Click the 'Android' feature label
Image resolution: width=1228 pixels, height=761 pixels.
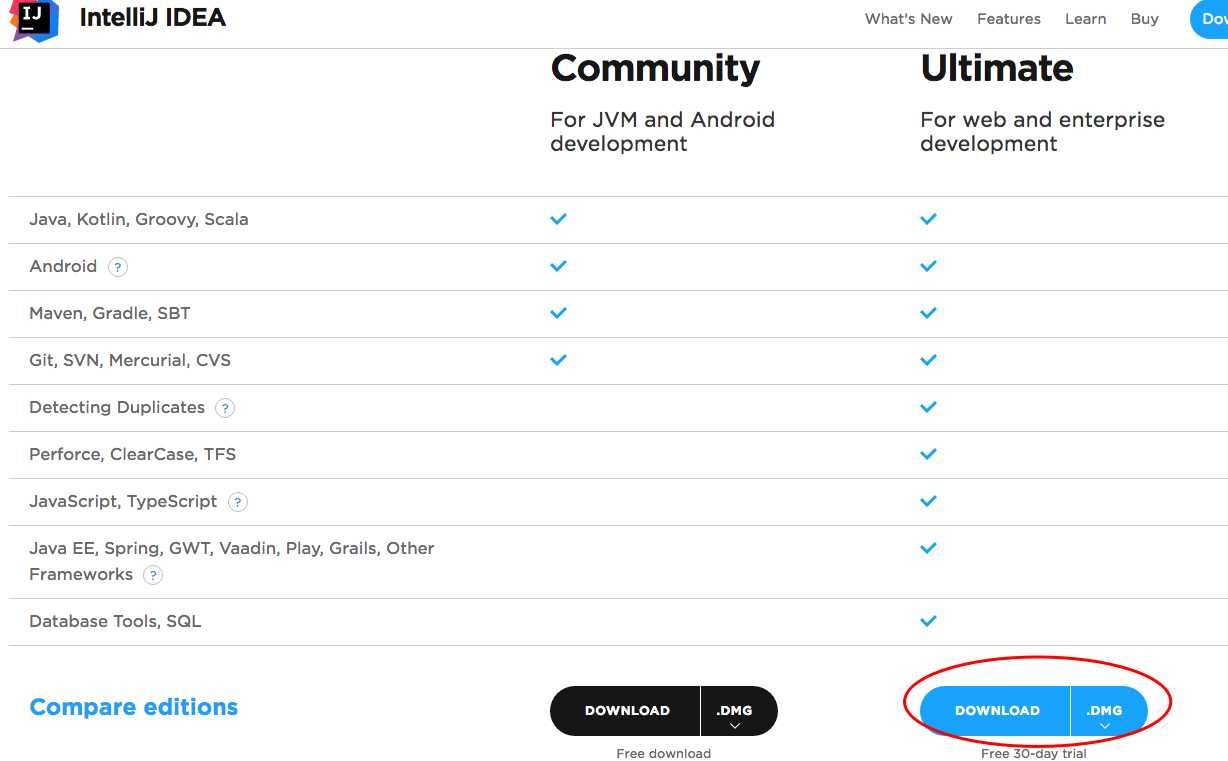point(63,267)
